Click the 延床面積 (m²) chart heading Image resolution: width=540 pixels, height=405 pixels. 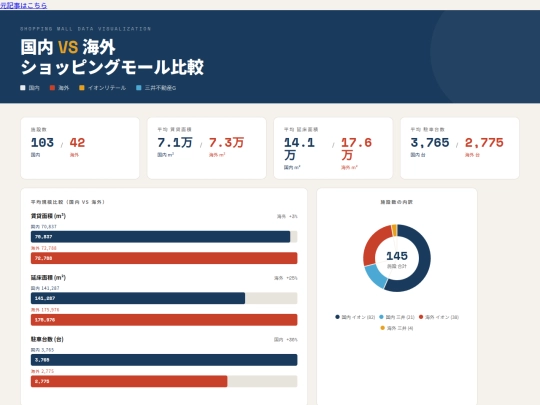(x=48, y=278)
